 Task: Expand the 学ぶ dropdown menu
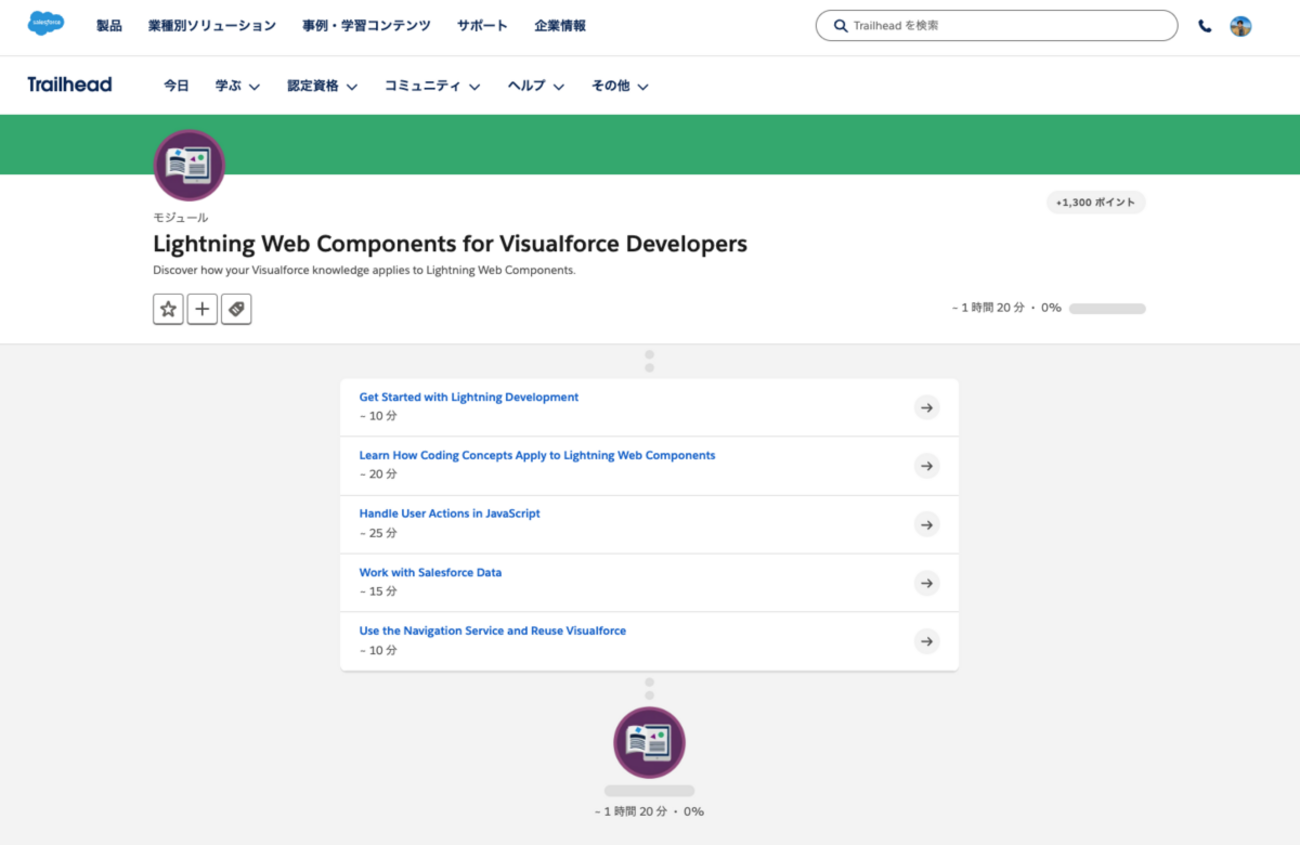pos(237,86)
